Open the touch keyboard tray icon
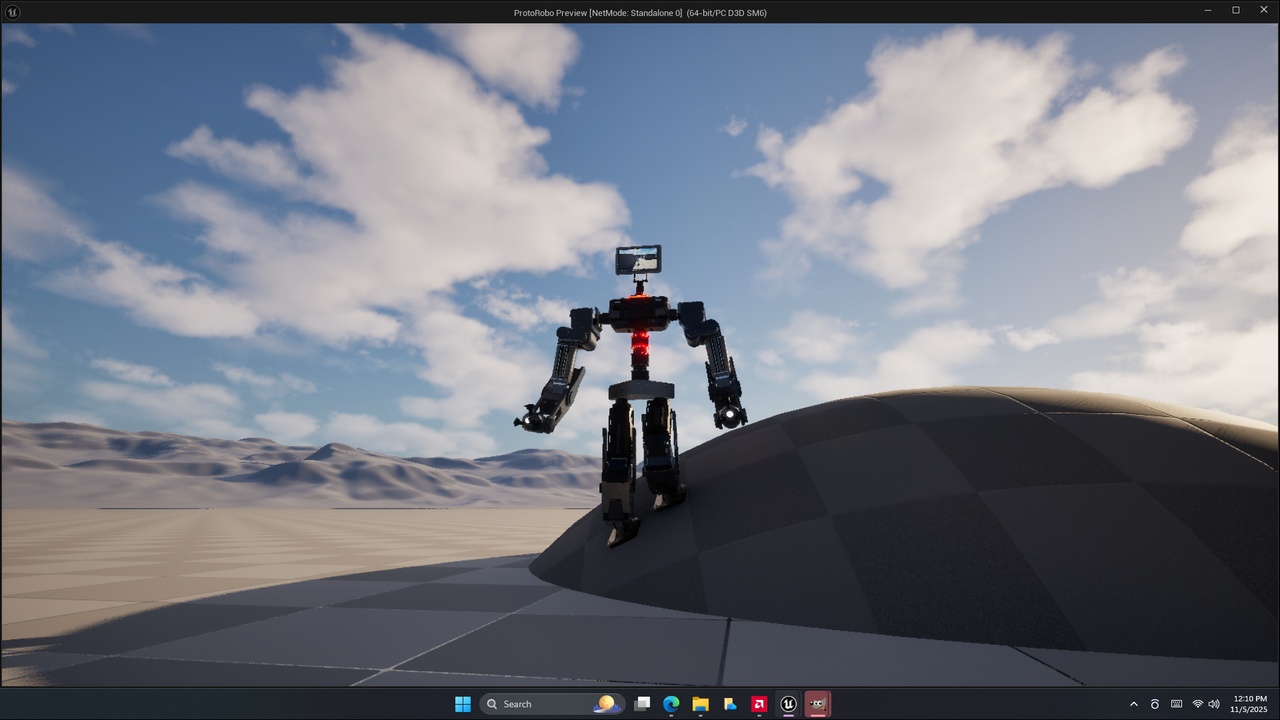 coord(1177,704)
